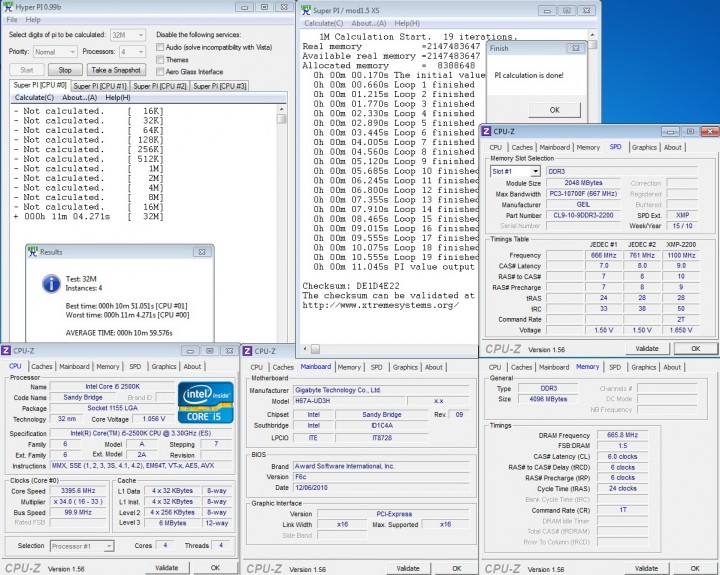Click Take a Snapshot button
This screenshot has height=575, width=720.
(x=116, y=70)
